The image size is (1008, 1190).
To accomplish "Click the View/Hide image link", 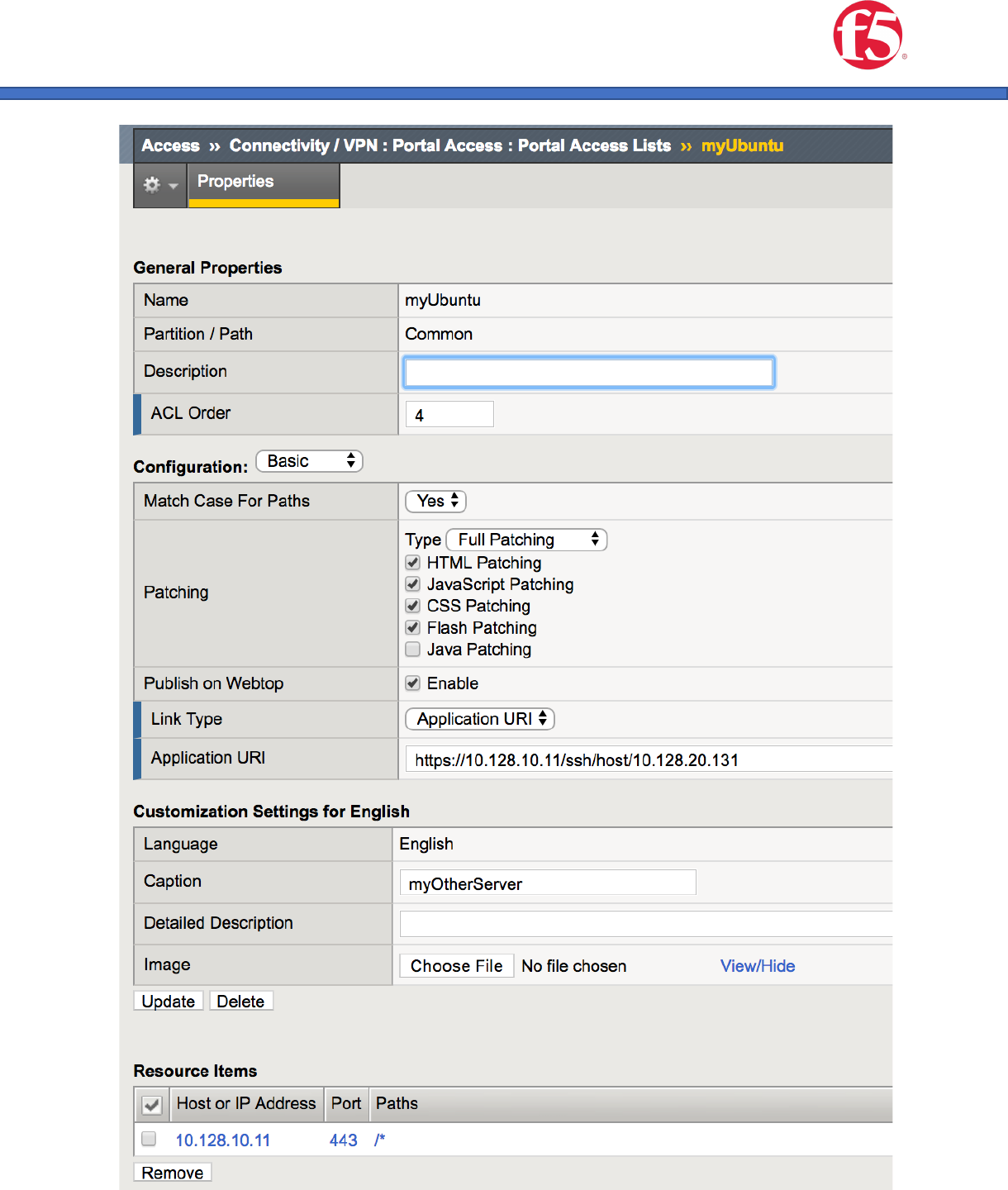I will click(758, 966).
